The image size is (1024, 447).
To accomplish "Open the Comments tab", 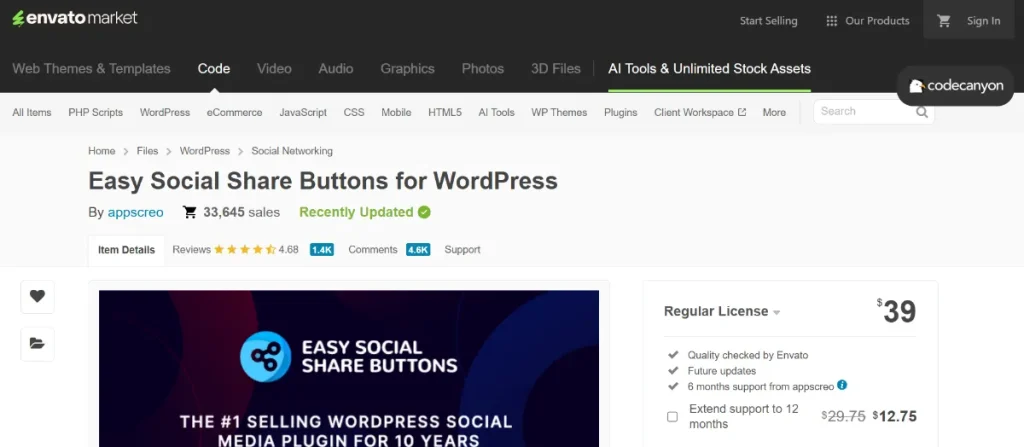I will pos(373,250).
